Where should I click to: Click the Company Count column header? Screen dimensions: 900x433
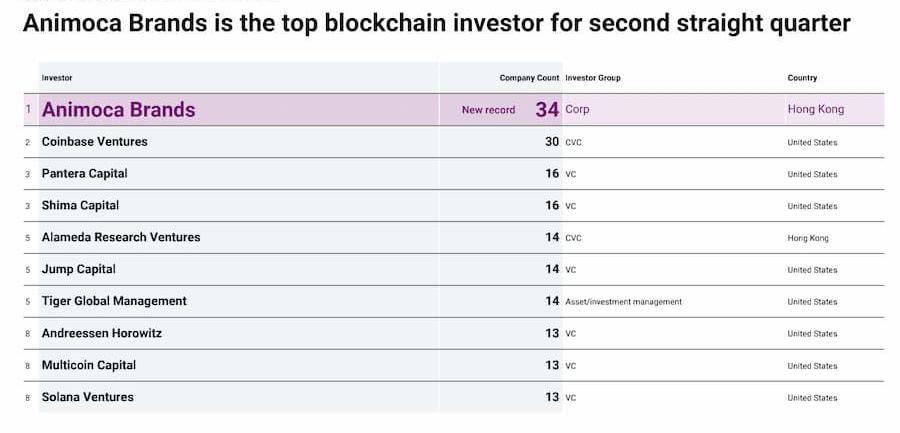529,78
